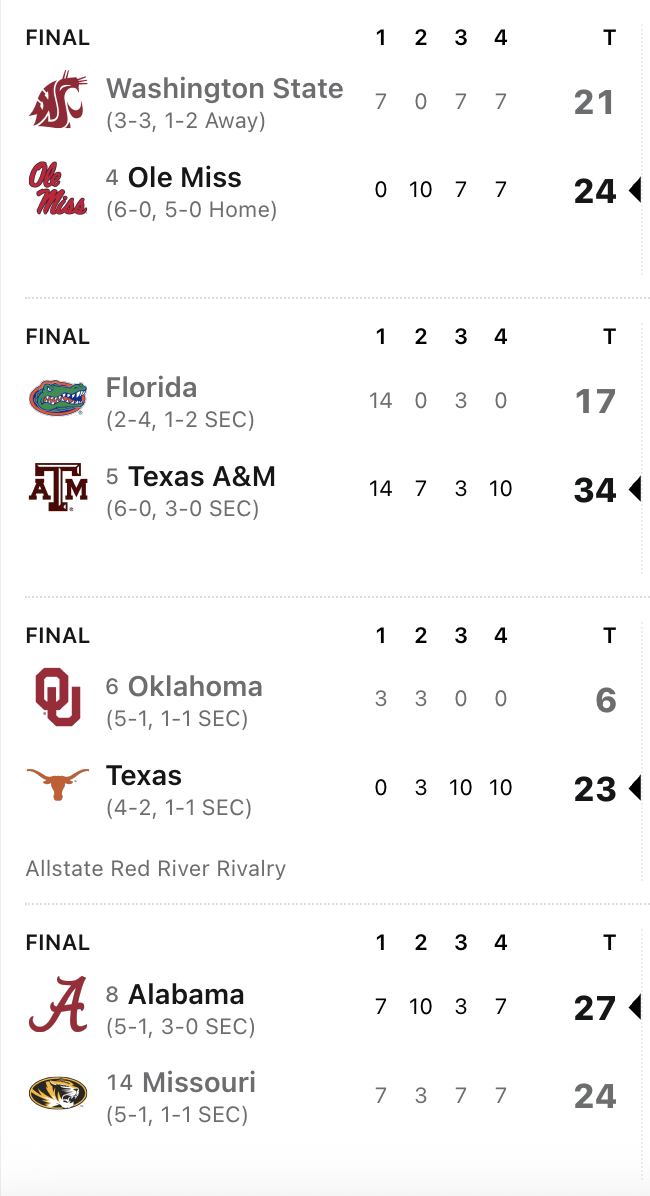Open the Ole Miss team link
Screen dimensions: 650x1196
coord(185,178)
